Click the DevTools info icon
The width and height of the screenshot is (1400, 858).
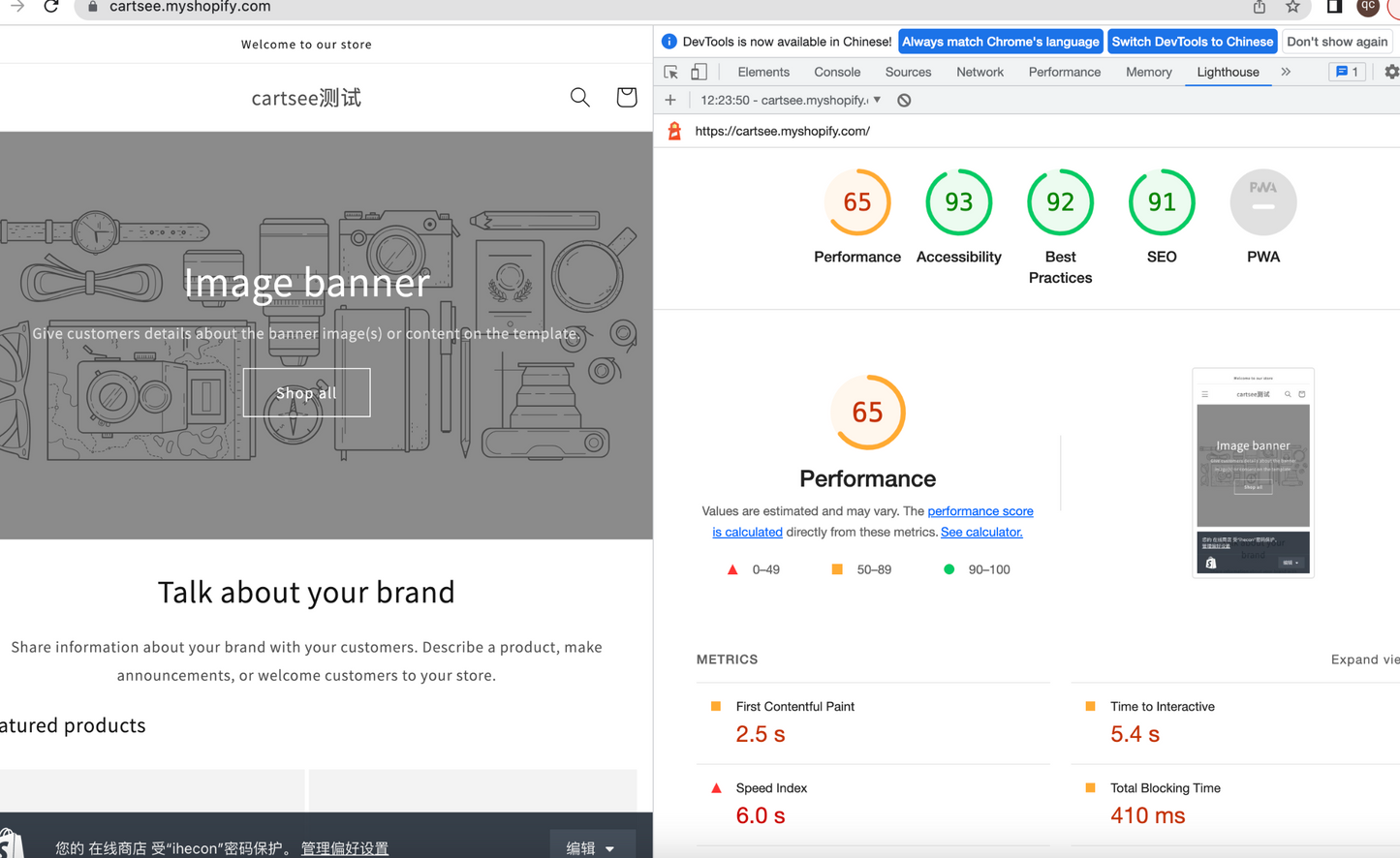click(x=669, y=42)
